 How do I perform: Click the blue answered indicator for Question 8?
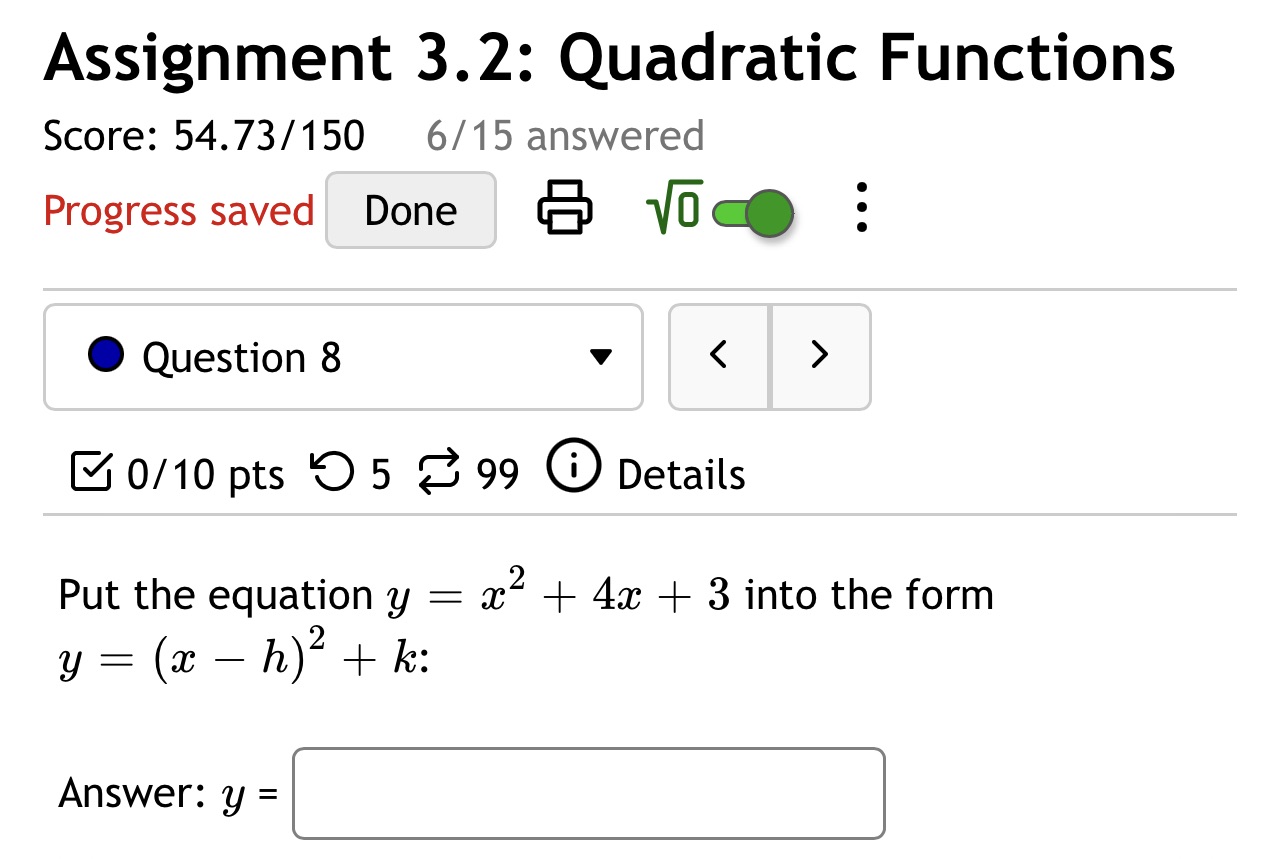(104, 355)
